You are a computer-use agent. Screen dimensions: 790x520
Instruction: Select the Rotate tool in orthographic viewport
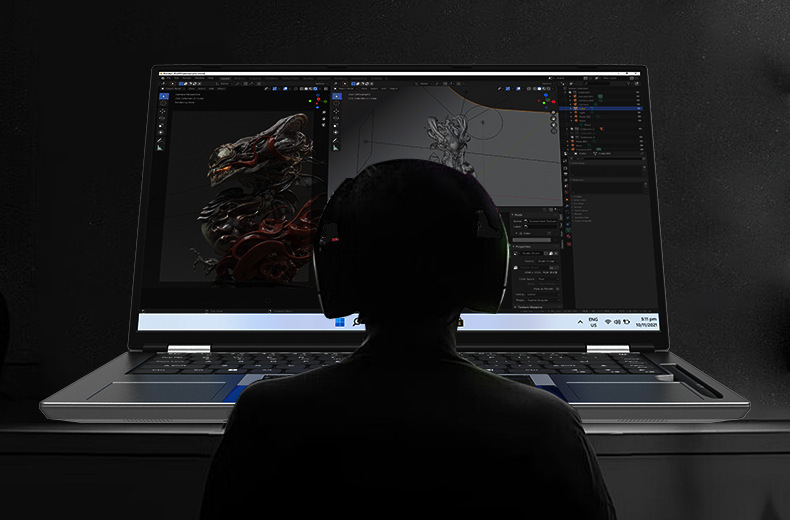pos(336,118)
